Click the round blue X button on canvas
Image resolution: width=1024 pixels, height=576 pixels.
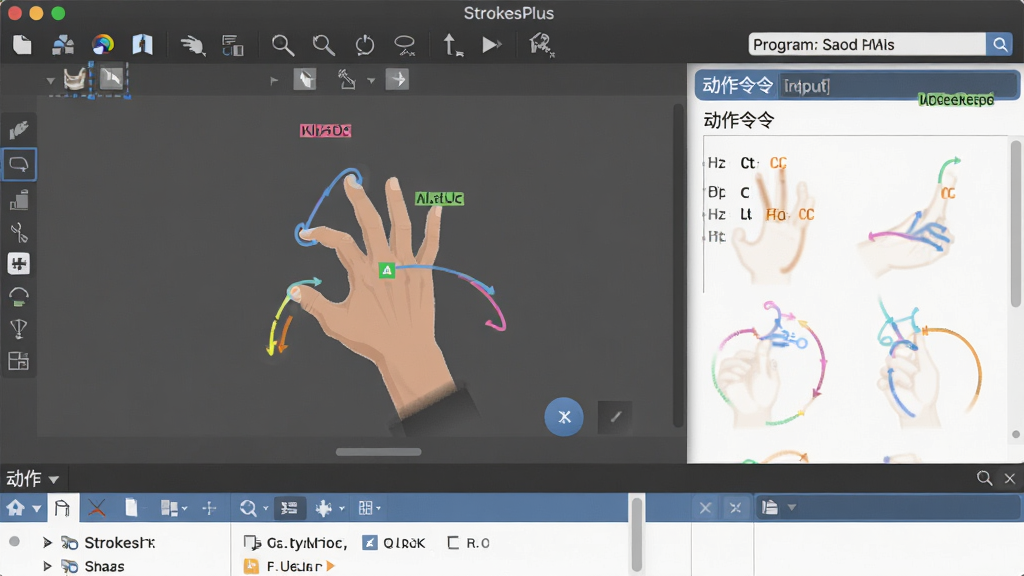click(x=564, y=417)
